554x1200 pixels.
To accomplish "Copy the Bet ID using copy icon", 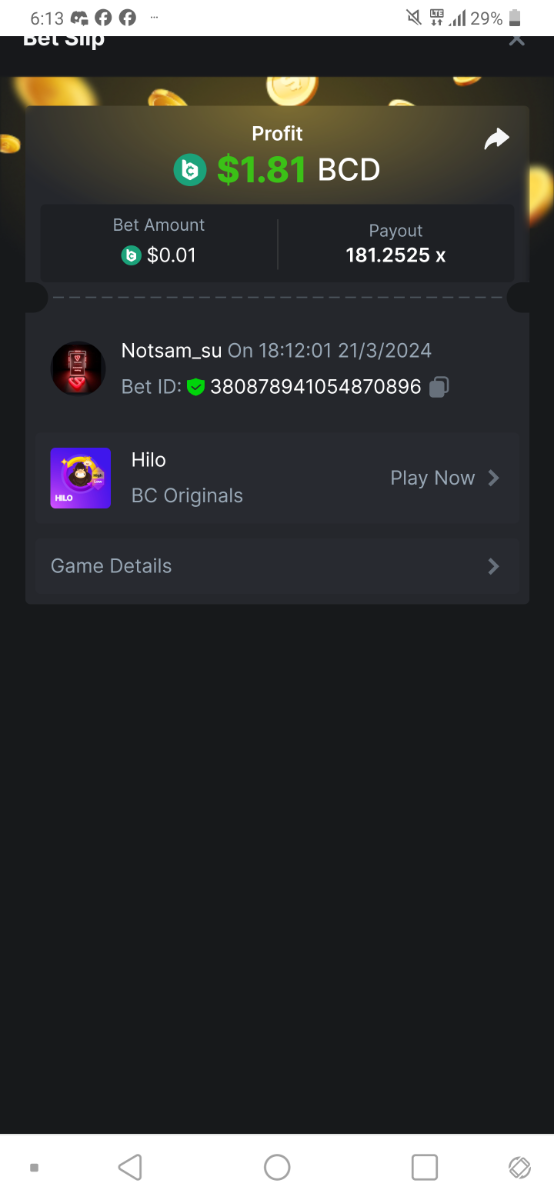I will click(439, 387).
